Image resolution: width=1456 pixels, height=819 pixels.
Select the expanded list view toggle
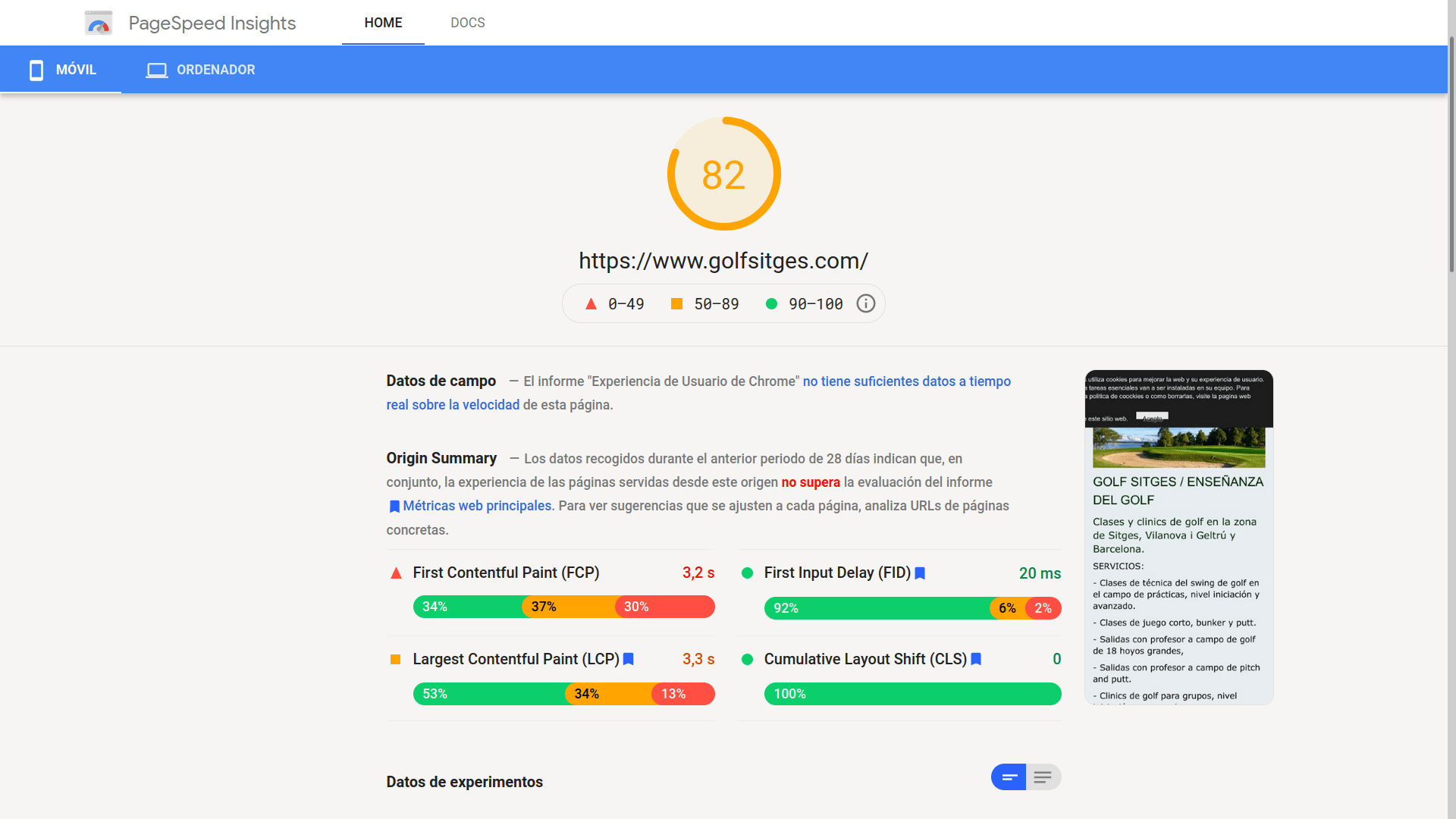tap(1043, 777)
